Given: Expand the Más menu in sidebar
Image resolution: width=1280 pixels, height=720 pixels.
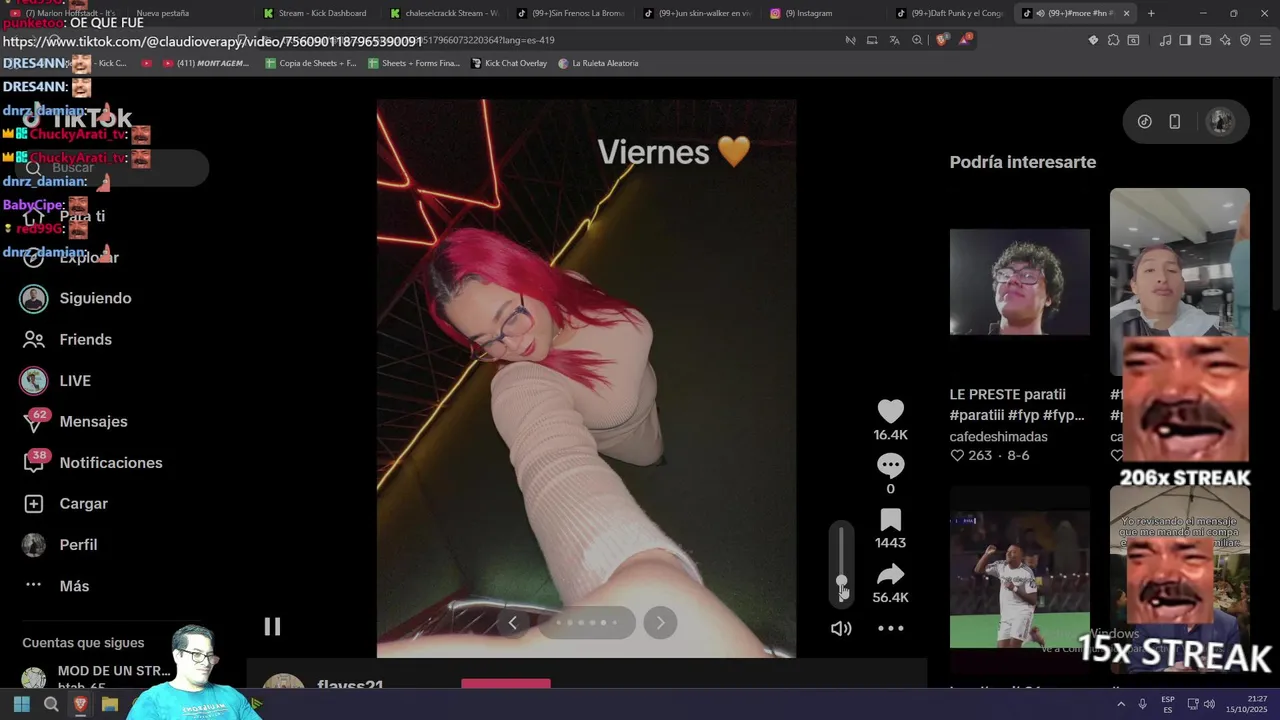Looking at the screenshot, I should [74, 585].
